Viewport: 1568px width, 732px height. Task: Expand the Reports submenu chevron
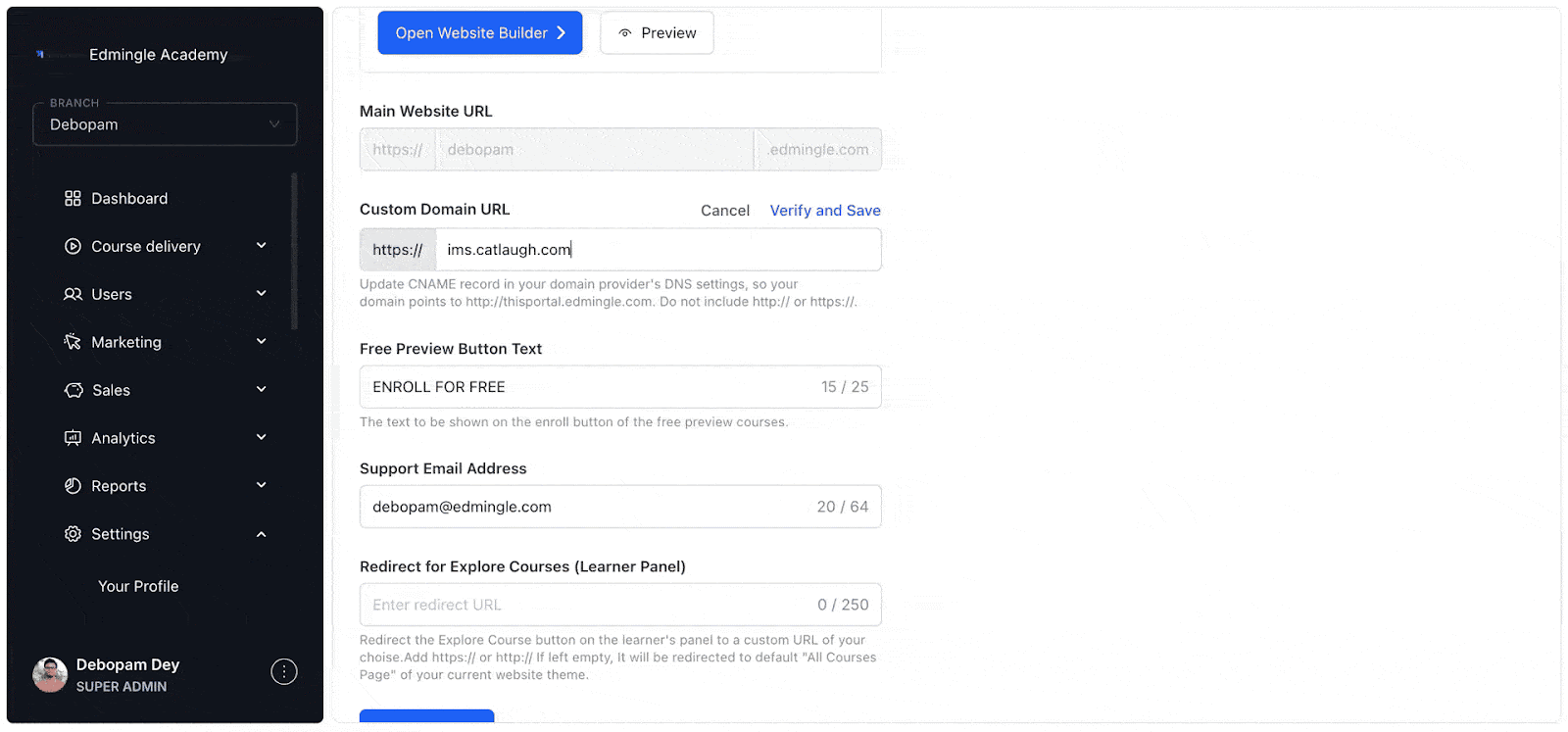coord(262,486)
